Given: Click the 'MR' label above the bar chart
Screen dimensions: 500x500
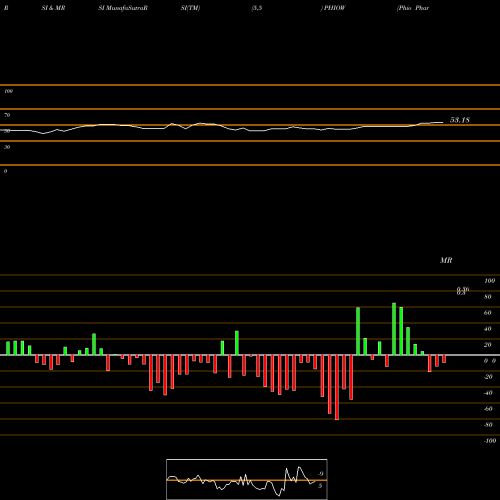Looking at the screenshot, I should [x=446, y=260].
